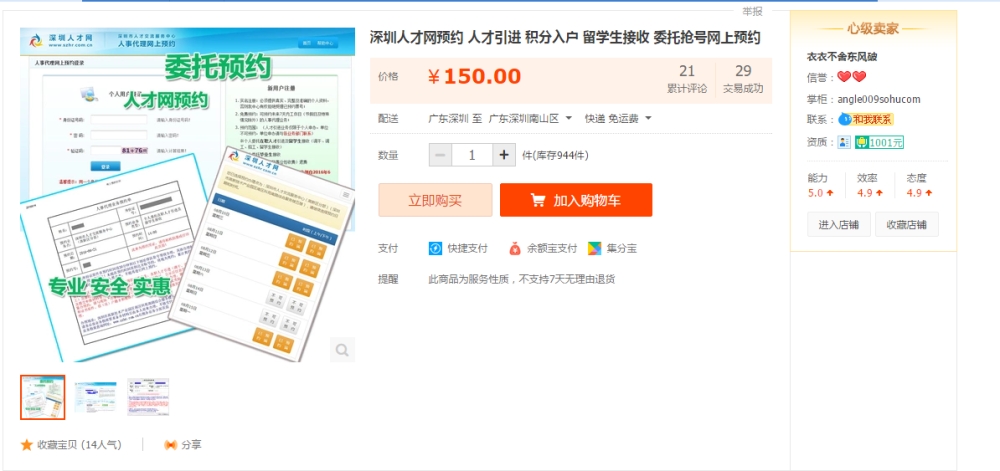Click the 累计评论 21 count

(x=687, y=80)
